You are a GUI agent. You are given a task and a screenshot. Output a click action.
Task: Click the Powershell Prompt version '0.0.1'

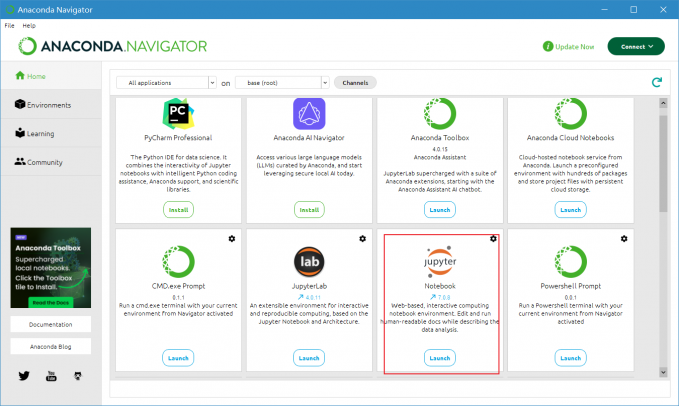pos(571,297)
